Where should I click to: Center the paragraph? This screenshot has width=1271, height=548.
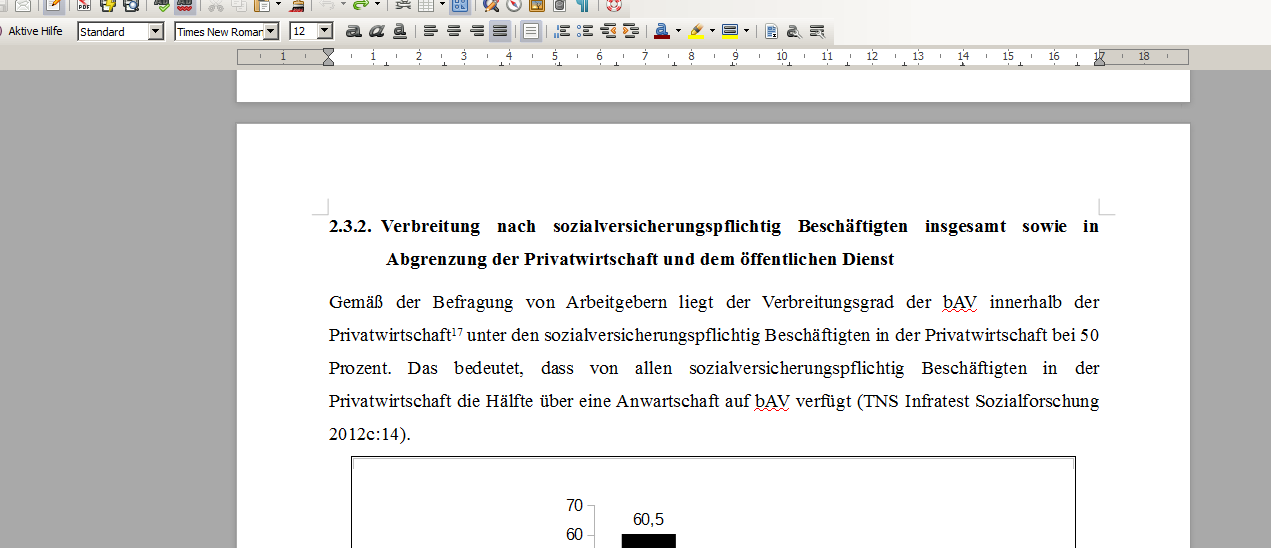pyautogui.click(x=454, y=31)
